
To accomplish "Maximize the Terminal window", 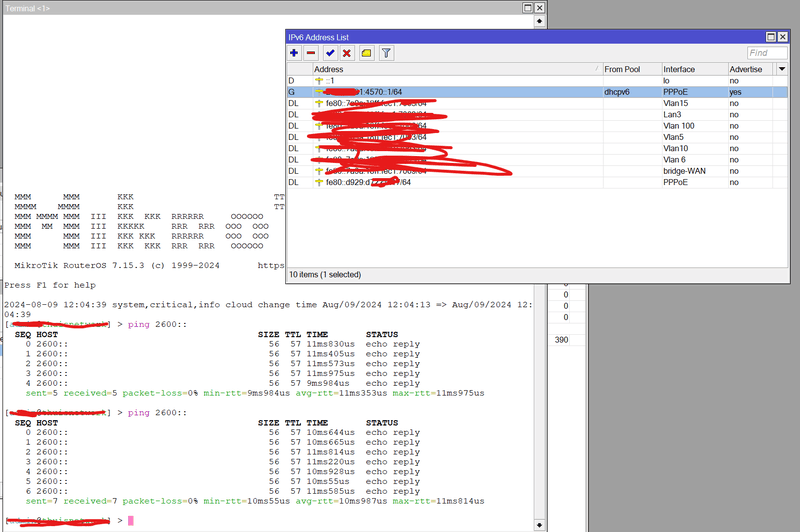I will coord(526,8).
